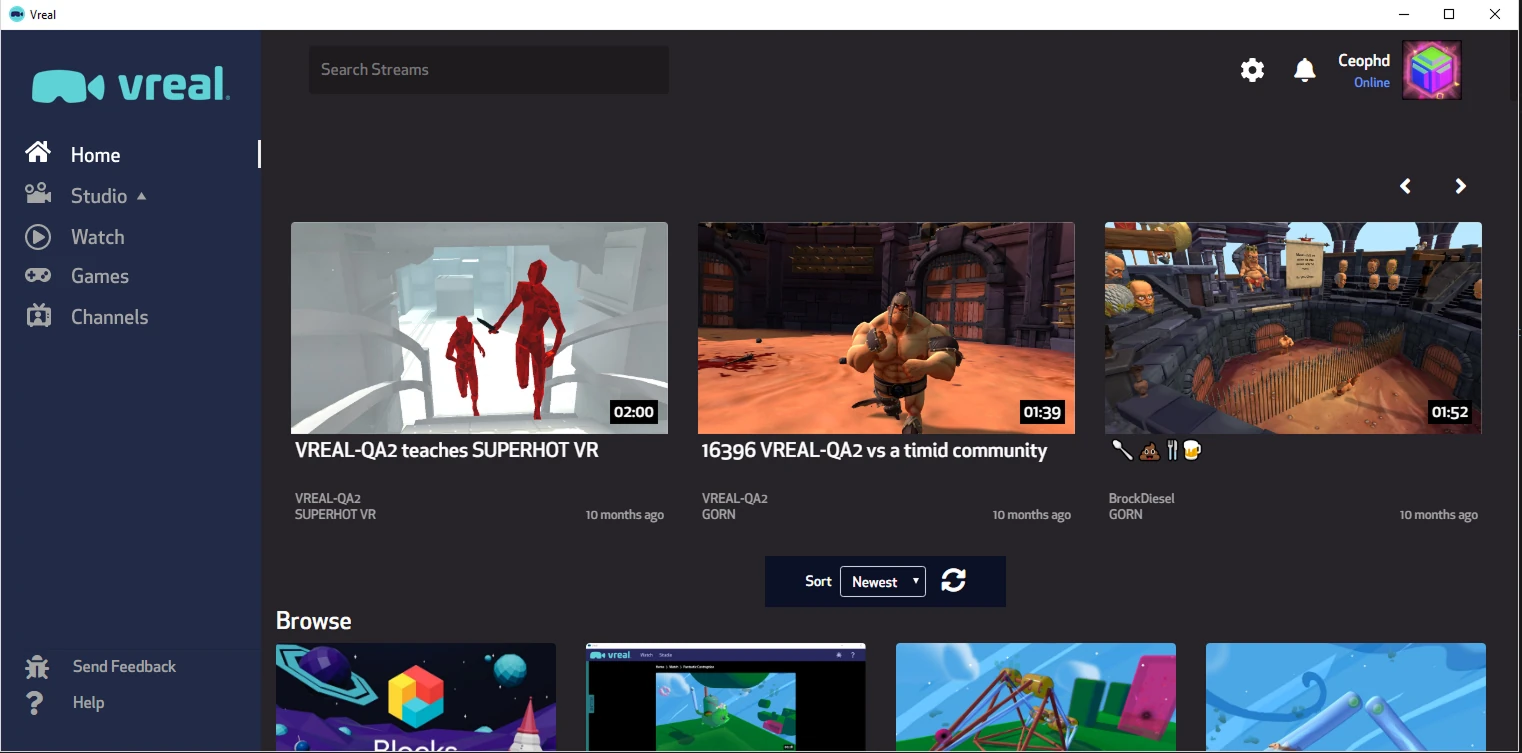This screenshot has height=753, width=1522.
Task: Open the SUPERHOT VR video thumbnail
Action: (x=479, y=328)
